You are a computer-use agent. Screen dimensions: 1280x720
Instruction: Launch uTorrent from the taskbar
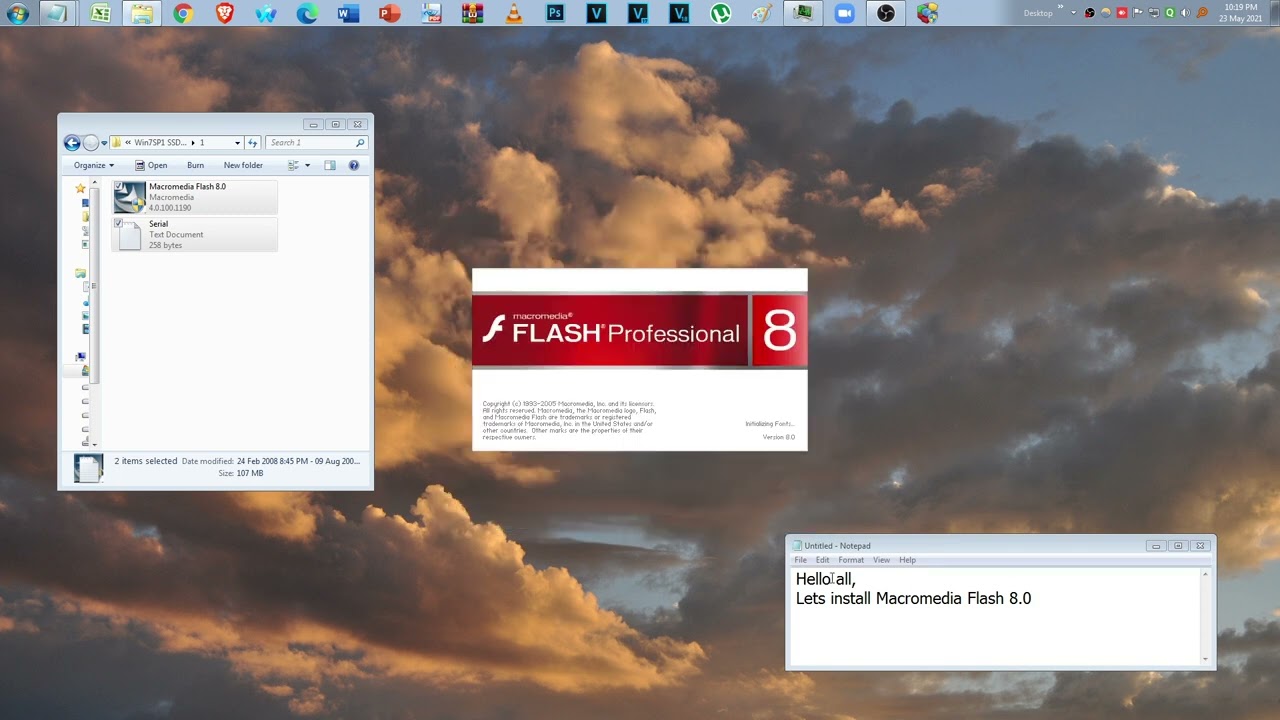coord(720,13)
